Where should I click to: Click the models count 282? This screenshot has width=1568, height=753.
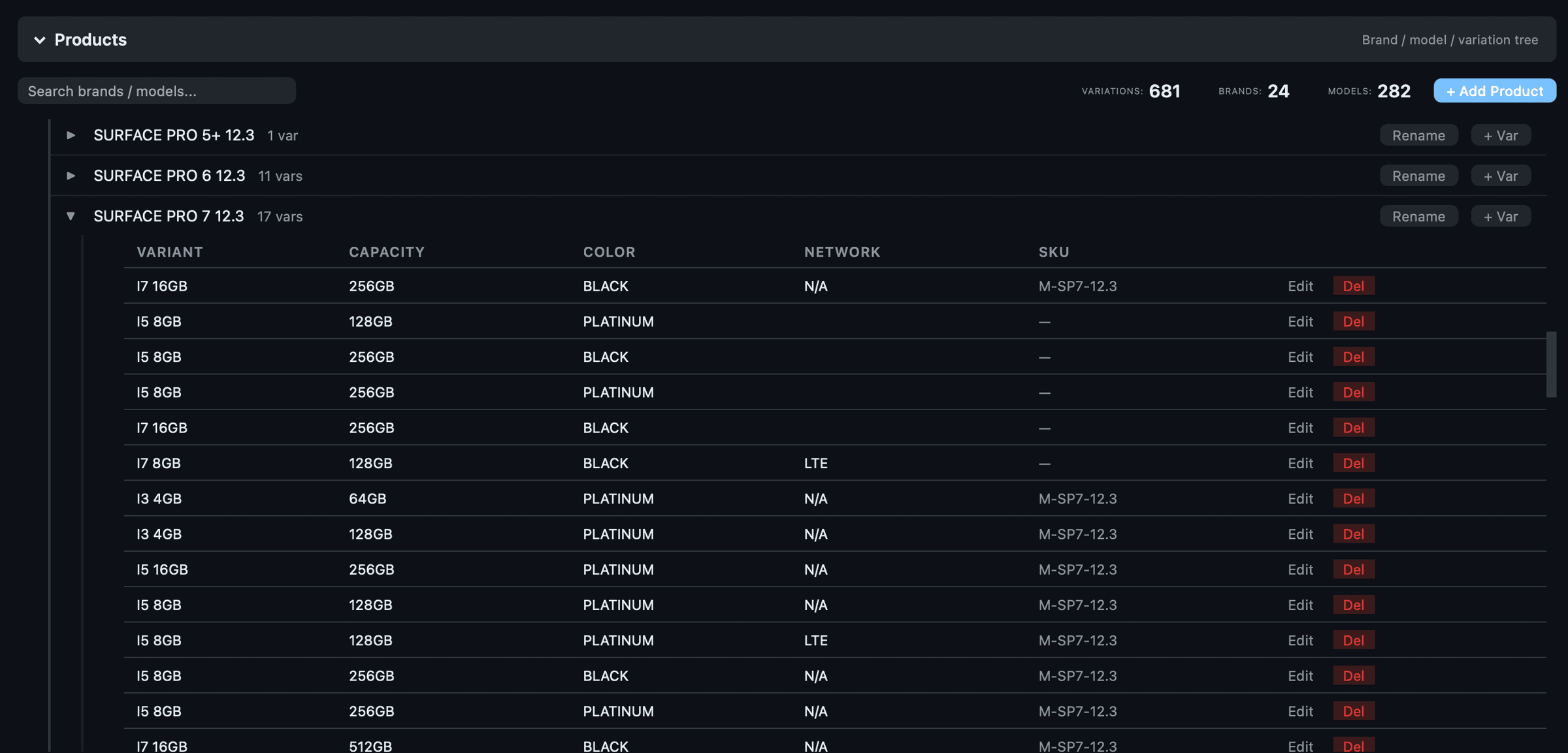[x=1394, y=91]
